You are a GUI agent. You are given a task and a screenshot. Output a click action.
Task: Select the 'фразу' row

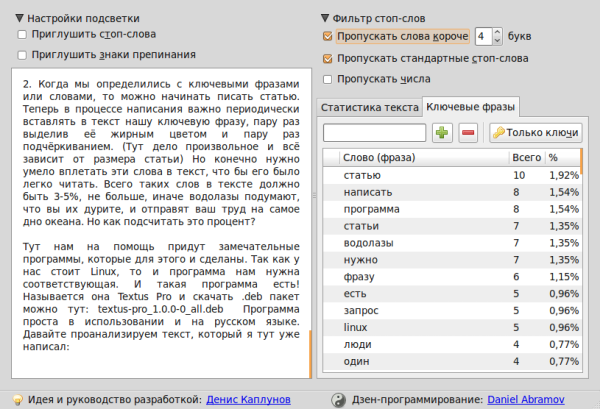tap(452, 277)
